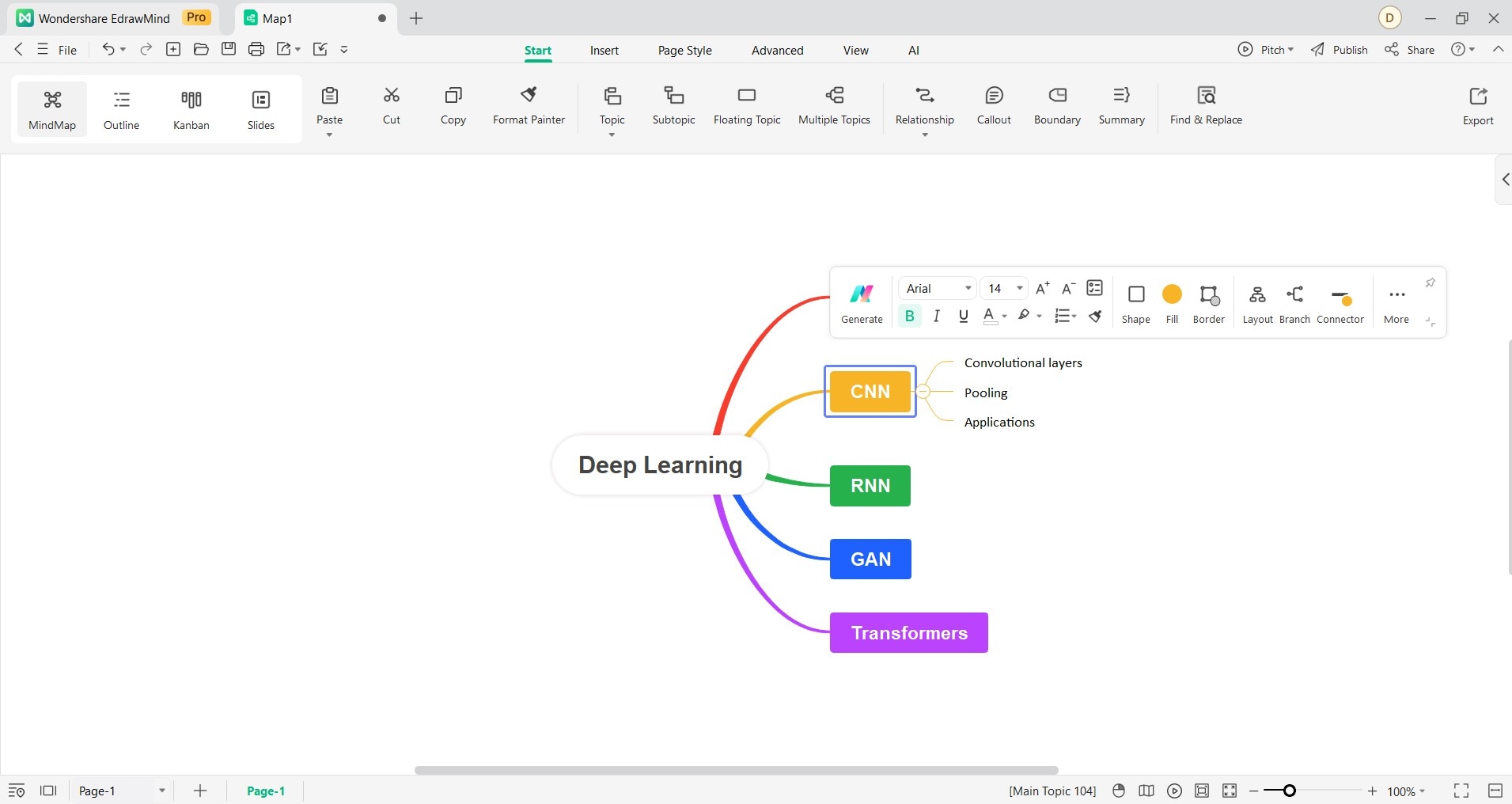Click the Copy icon
Viewport: 1512px width, 804px height.
tap(453, 96)
